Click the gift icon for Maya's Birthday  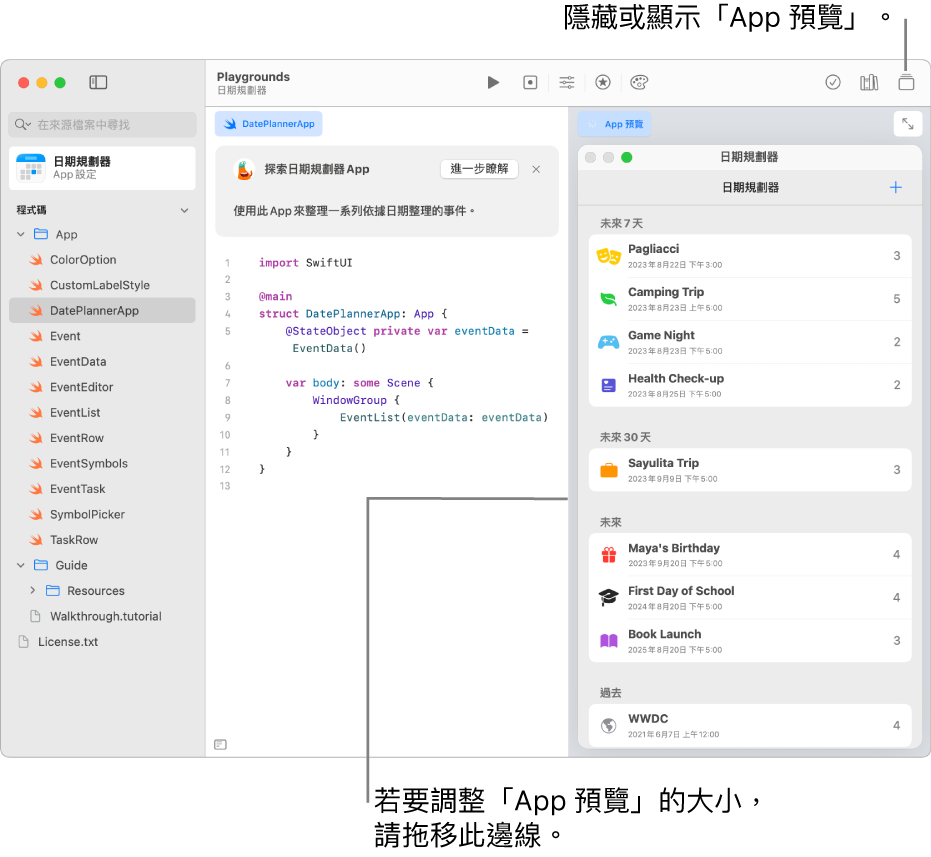coord(609,555)
